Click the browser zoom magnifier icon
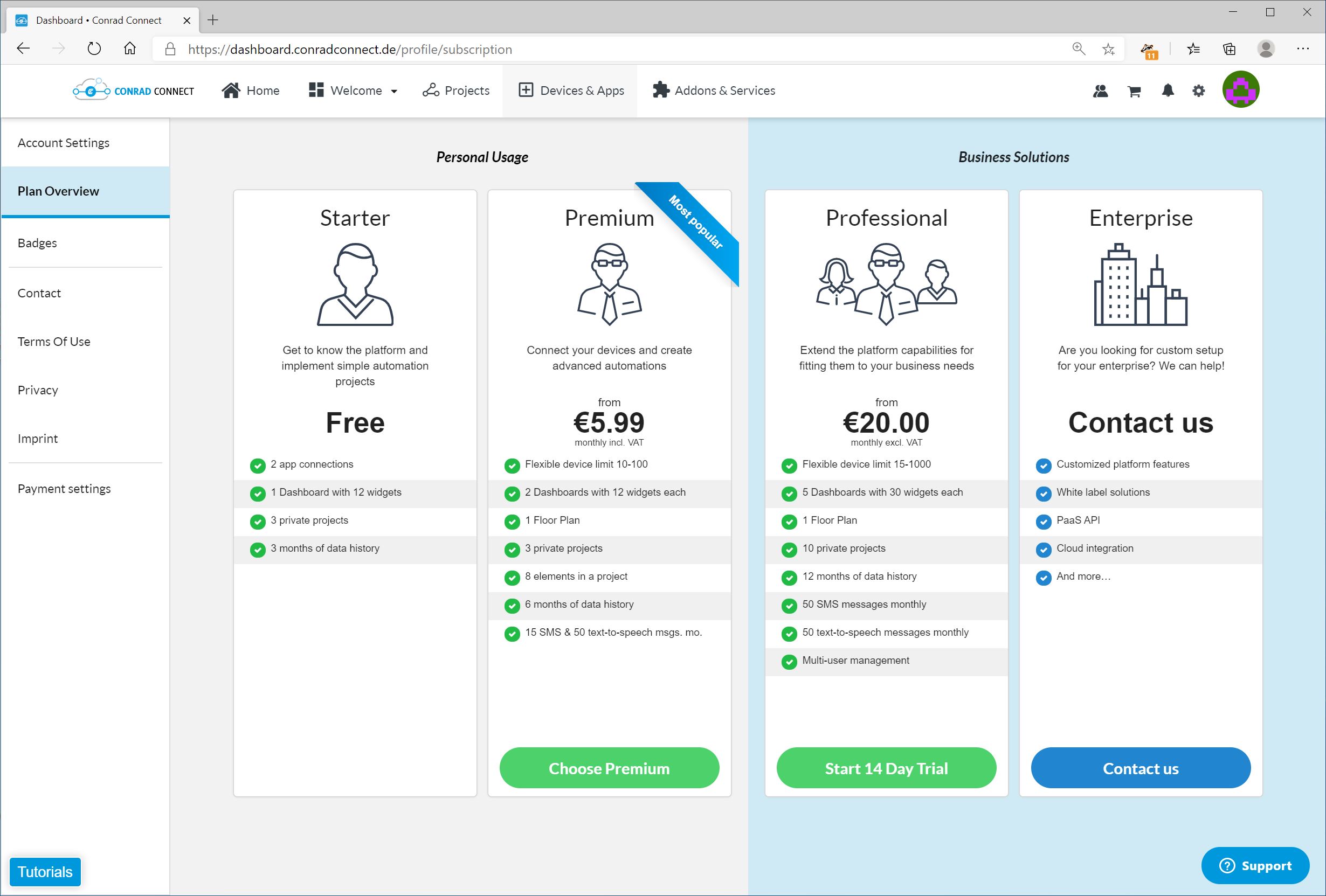The height and width of the screenshot is (896, 1326). (1078, 49)
